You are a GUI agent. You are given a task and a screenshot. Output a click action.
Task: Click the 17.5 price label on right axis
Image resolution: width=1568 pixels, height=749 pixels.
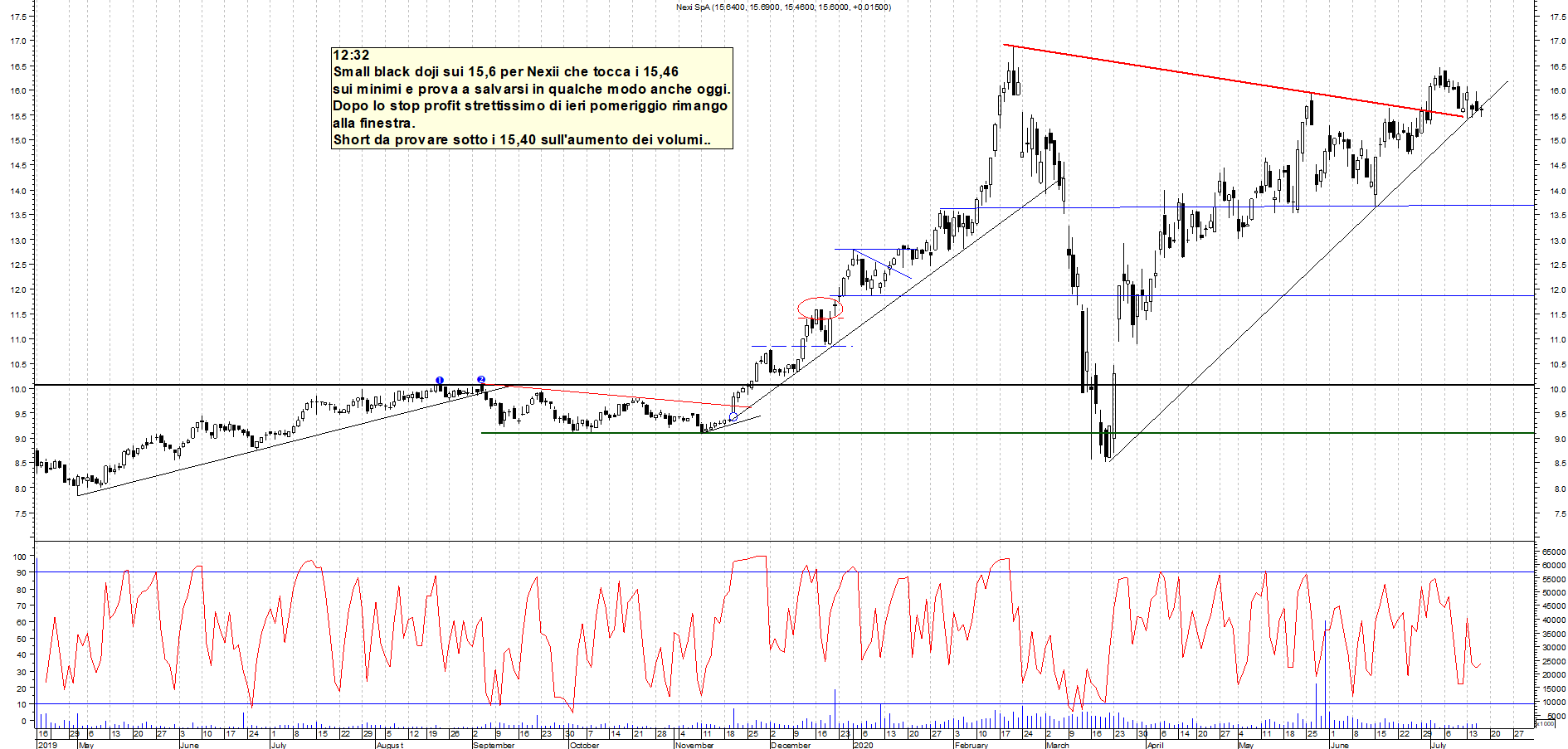coord(1556,17)
